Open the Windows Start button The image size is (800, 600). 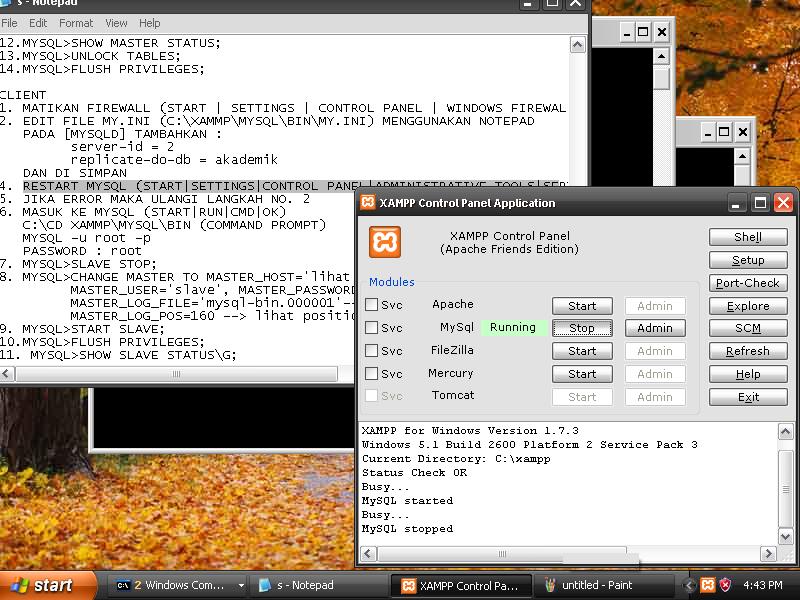click(47, 585)
